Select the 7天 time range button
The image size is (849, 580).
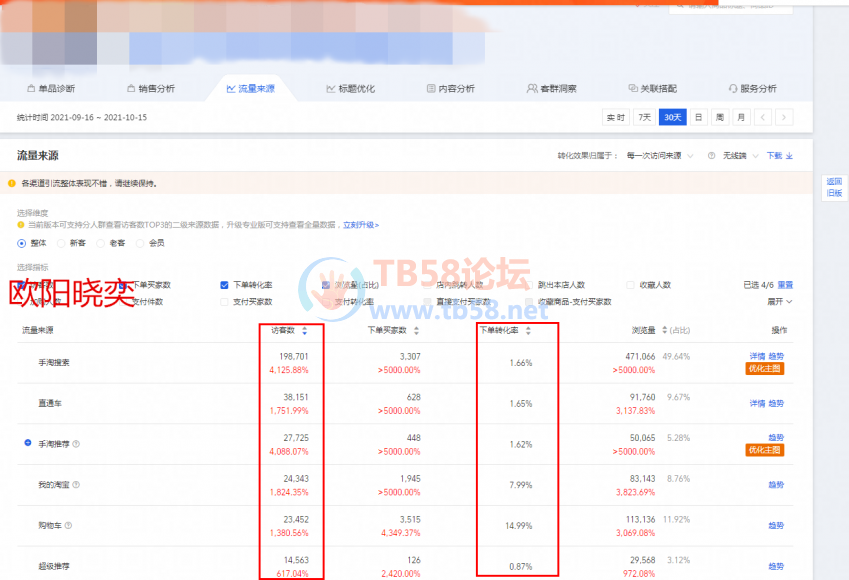[x=645, y=118]
